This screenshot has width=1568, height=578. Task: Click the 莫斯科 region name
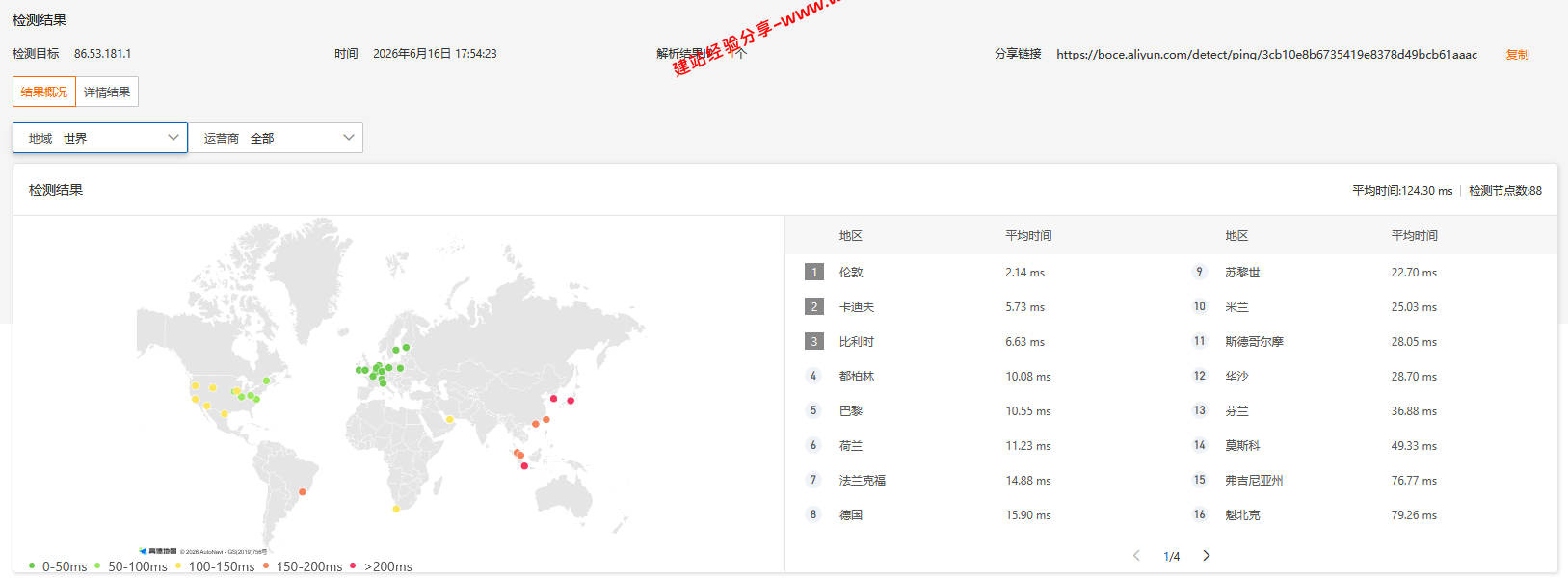click(1242, 446)
